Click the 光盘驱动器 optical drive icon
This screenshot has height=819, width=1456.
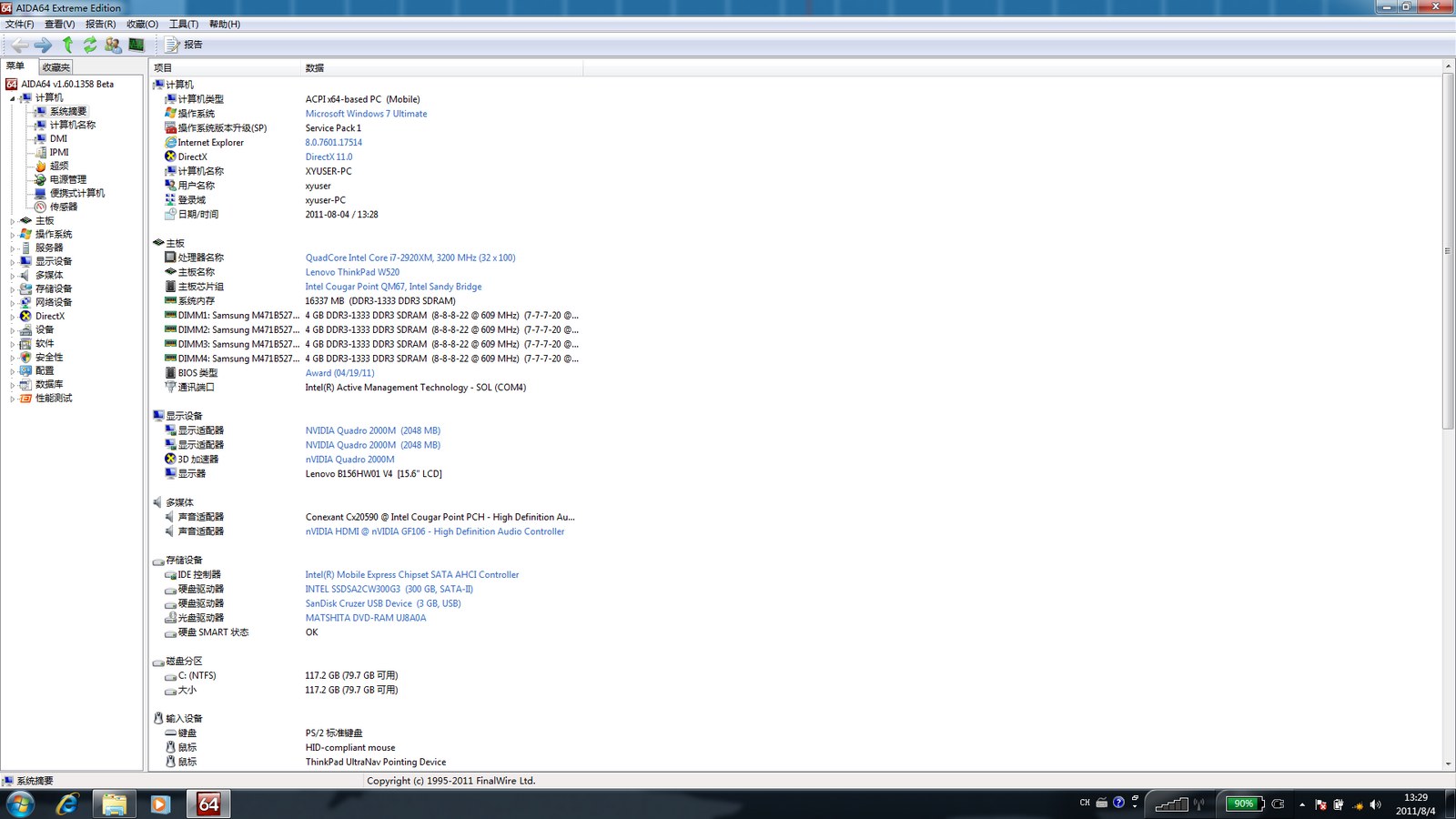[x=170, y=618]
